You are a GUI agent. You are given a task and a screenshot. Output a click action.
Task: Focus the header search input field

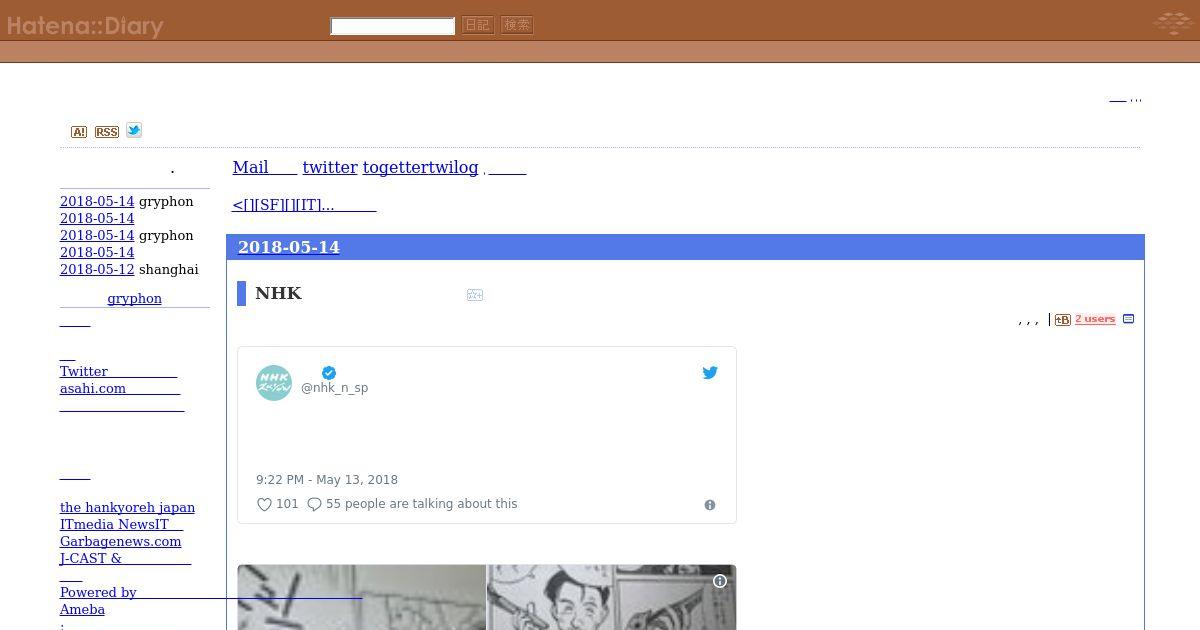point(393,26)
